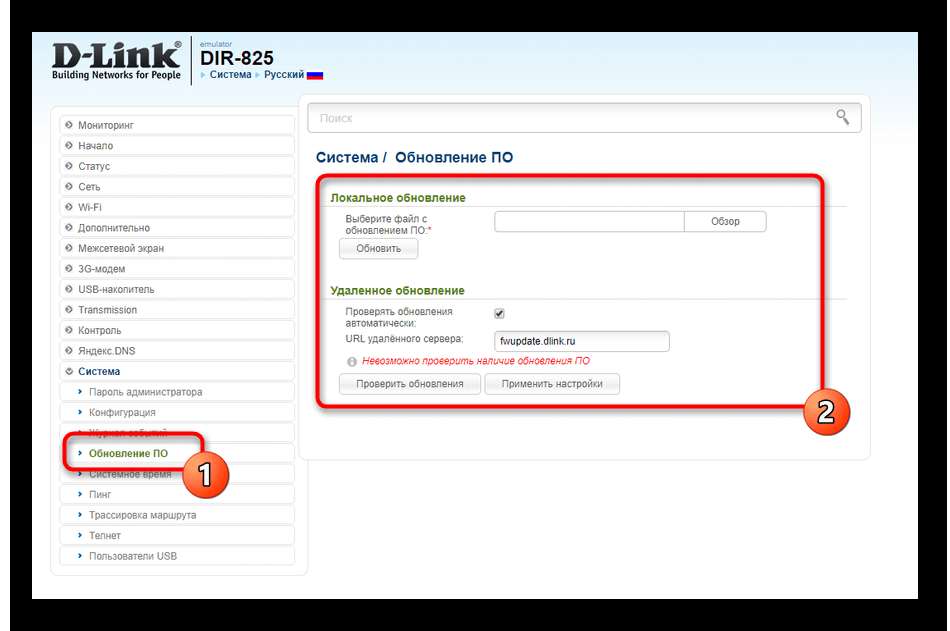Screen dimensions: 950x631
Task: Expand the Сеть menu section
Action: 177,187
